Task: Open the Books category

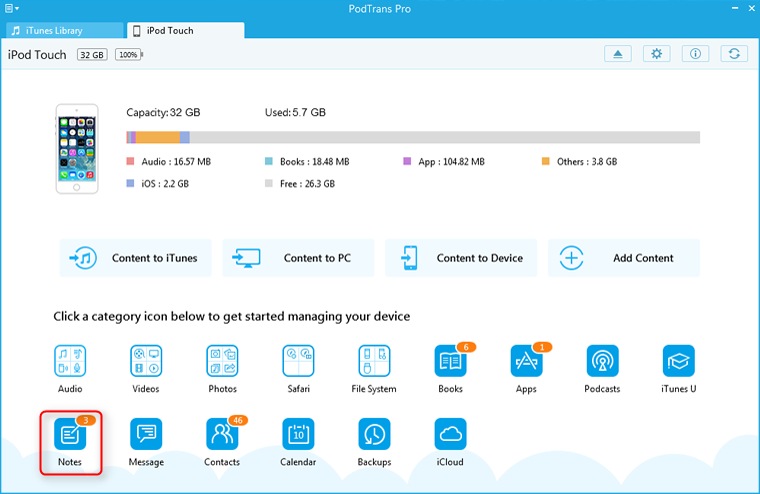Action: [x=450, y=361]
